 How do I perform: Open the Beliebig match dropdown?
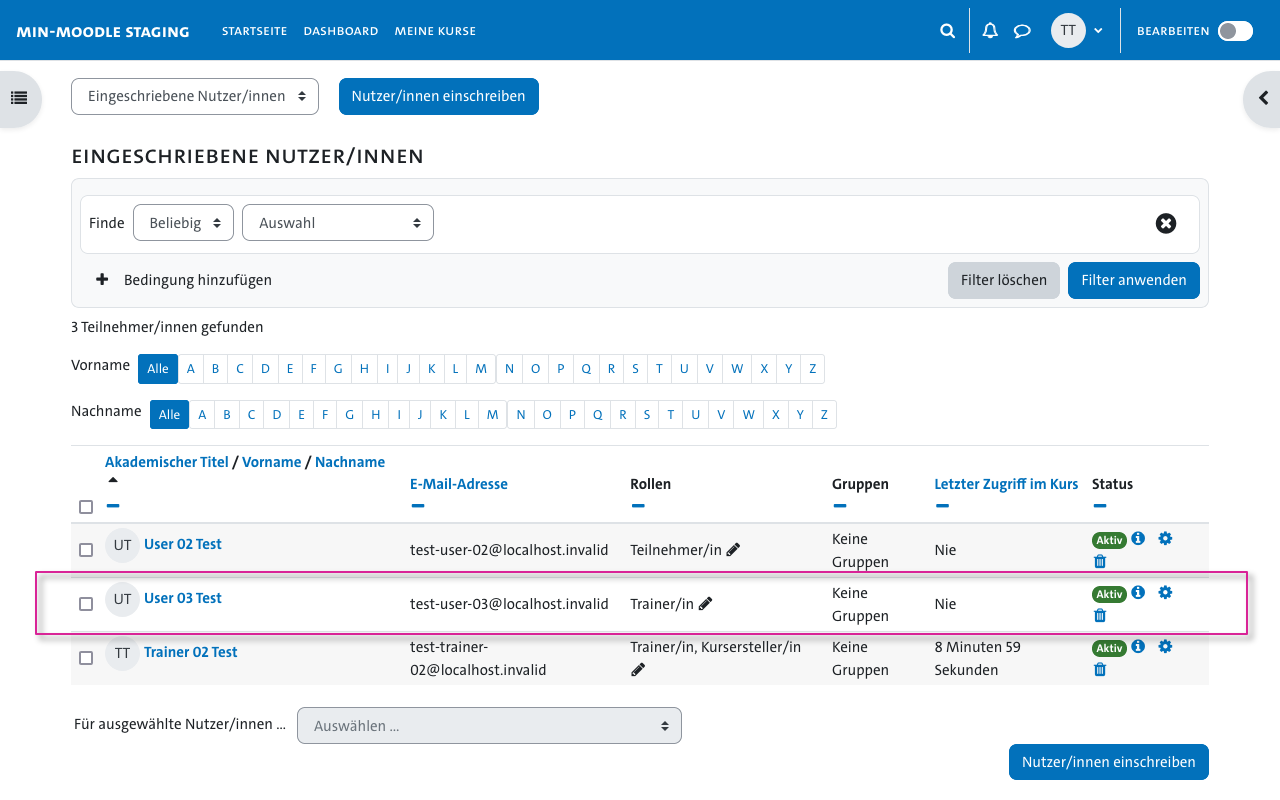tap(183, 223)
